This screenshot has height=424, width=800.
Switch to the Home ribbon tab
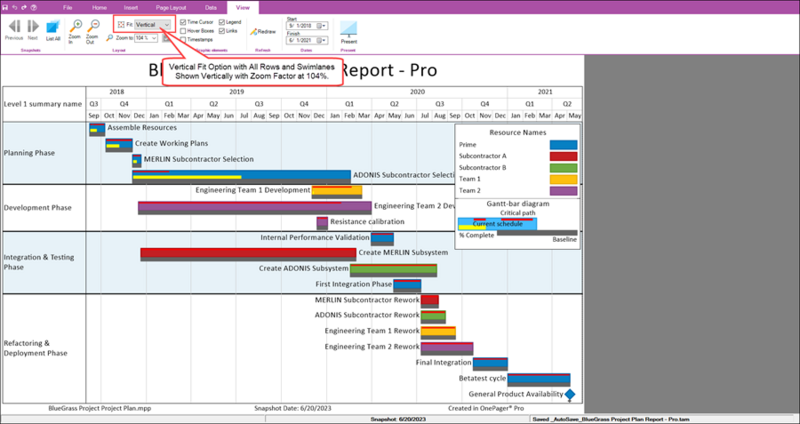tap(99, 8)
